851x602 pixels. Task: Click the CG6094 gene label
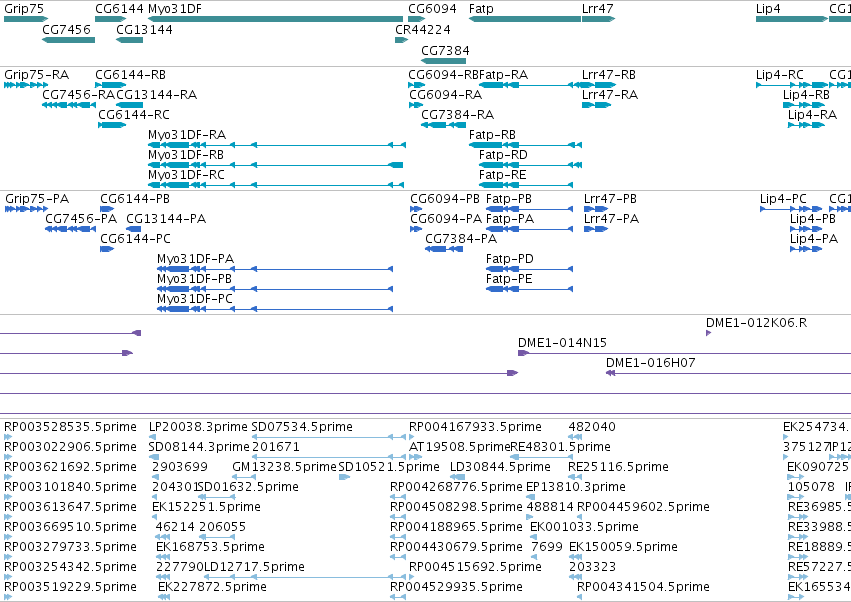pyautogui.click(x=433, y=9)
